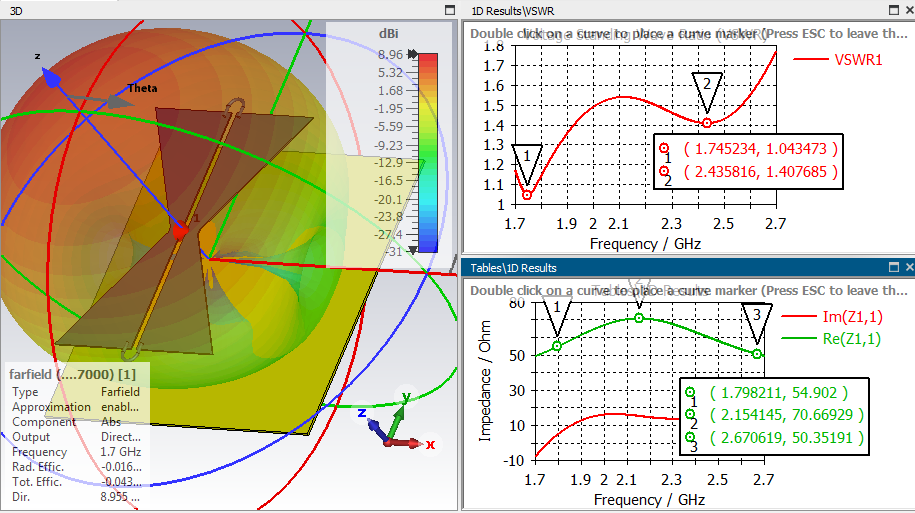Click marker value 2.154145, 70.66929
This screenshot has height=513, width=915.
point(787,415)
